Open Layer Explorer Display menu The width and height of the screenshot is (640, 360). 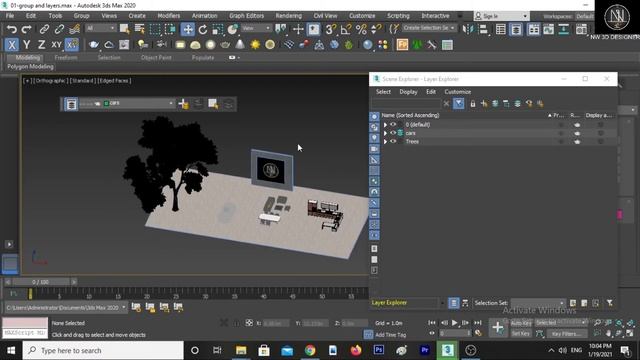click(408, 92)
